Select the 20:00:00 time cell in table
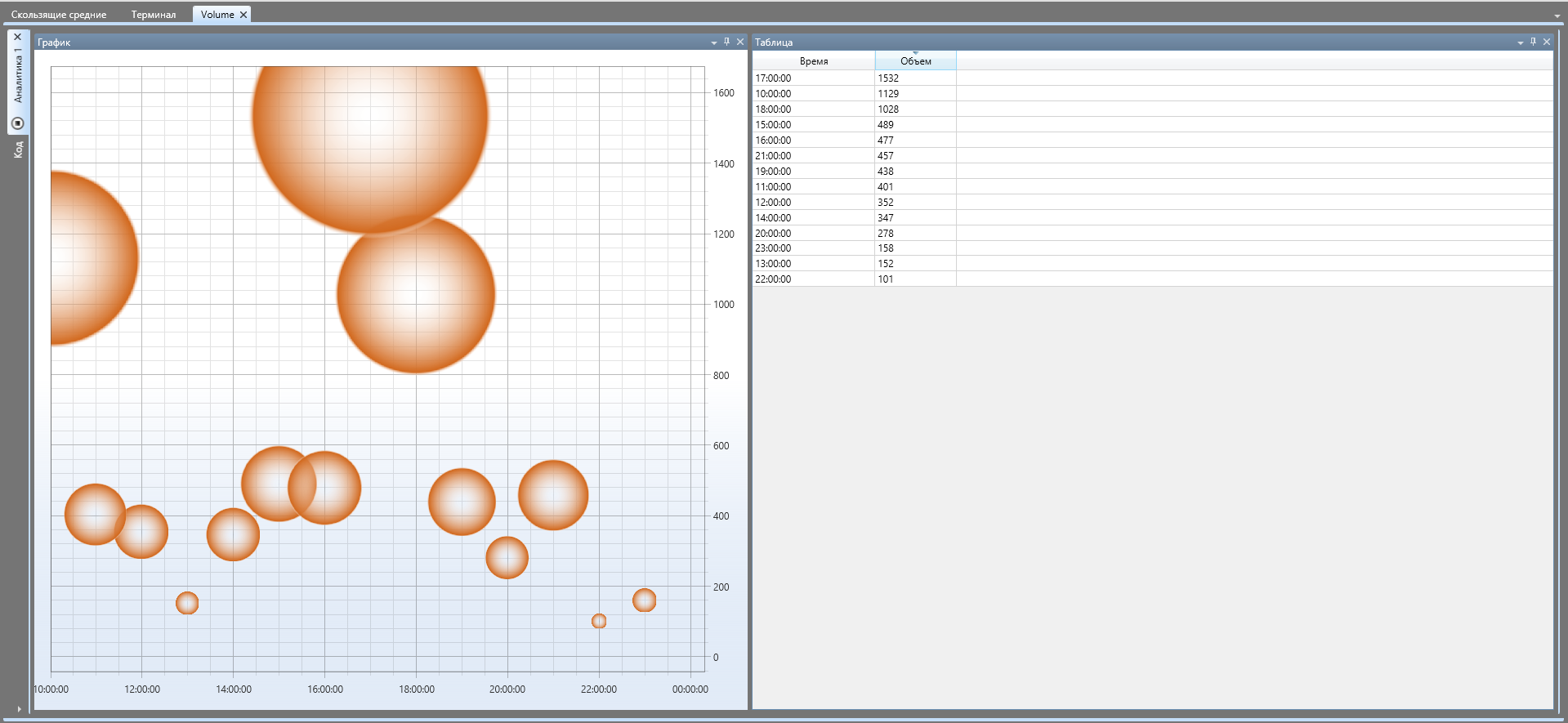This screenshot has height=723, width=1568. [814, 234]
